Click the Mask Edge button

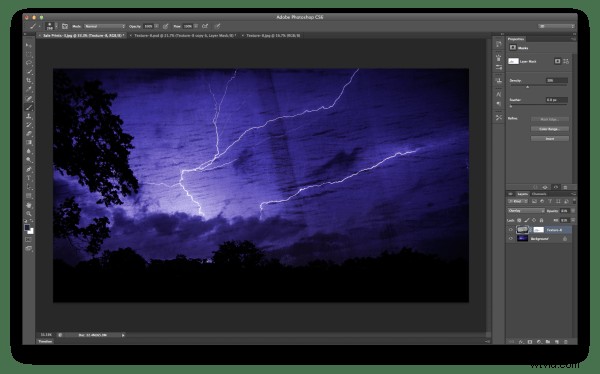click(549, 119)
